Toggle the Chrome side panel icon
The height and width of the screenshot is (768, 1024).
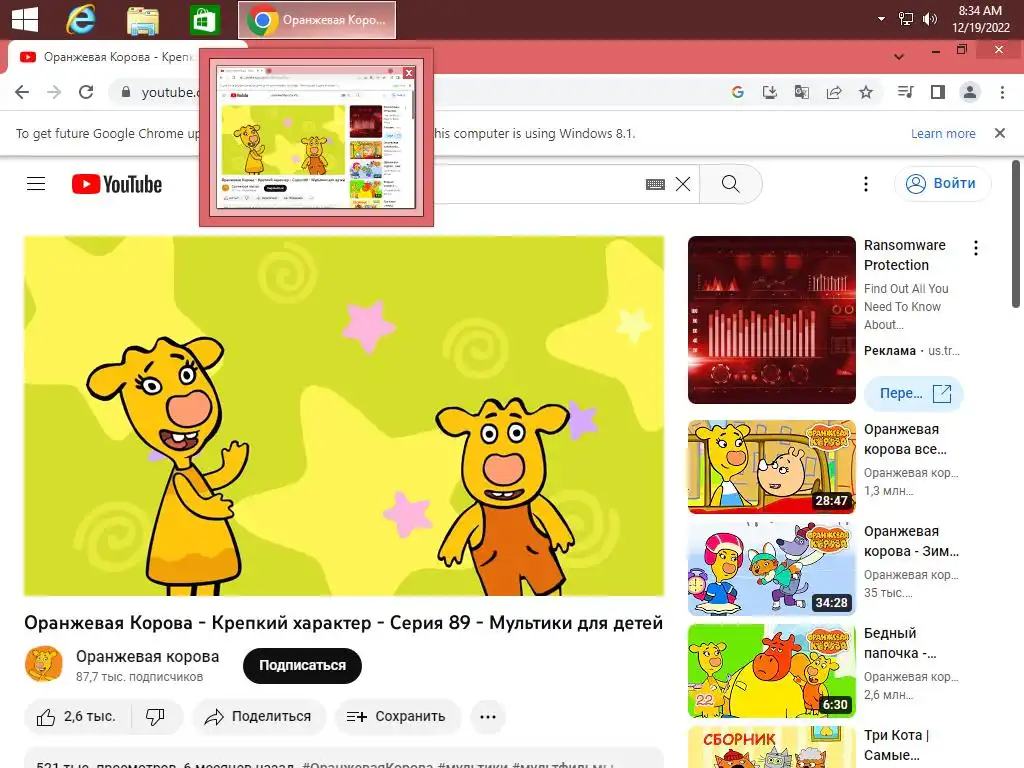click(938, 92)
